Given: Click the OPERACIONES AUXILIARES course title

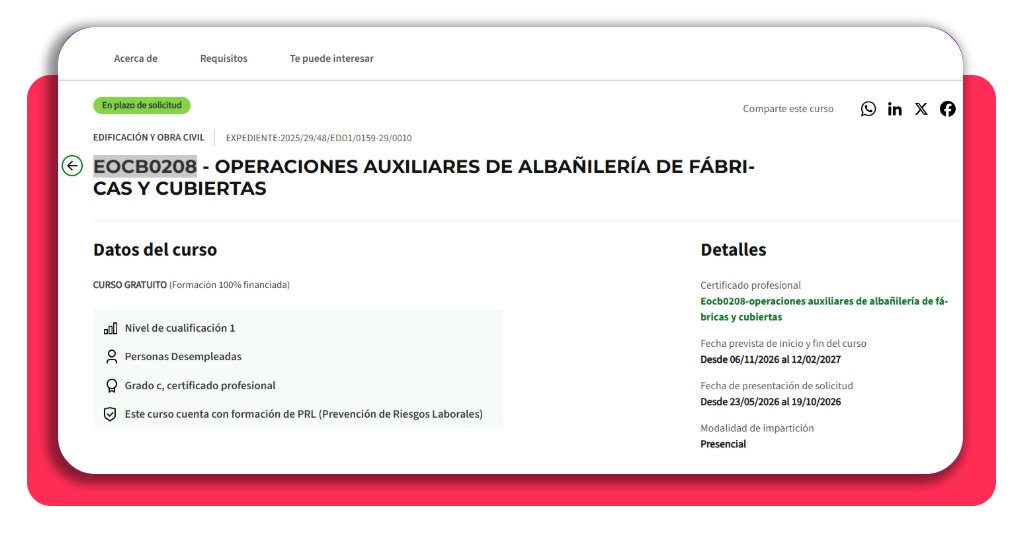Looking at the screenshot, I should pyautogui.click(x=424, y=177).
